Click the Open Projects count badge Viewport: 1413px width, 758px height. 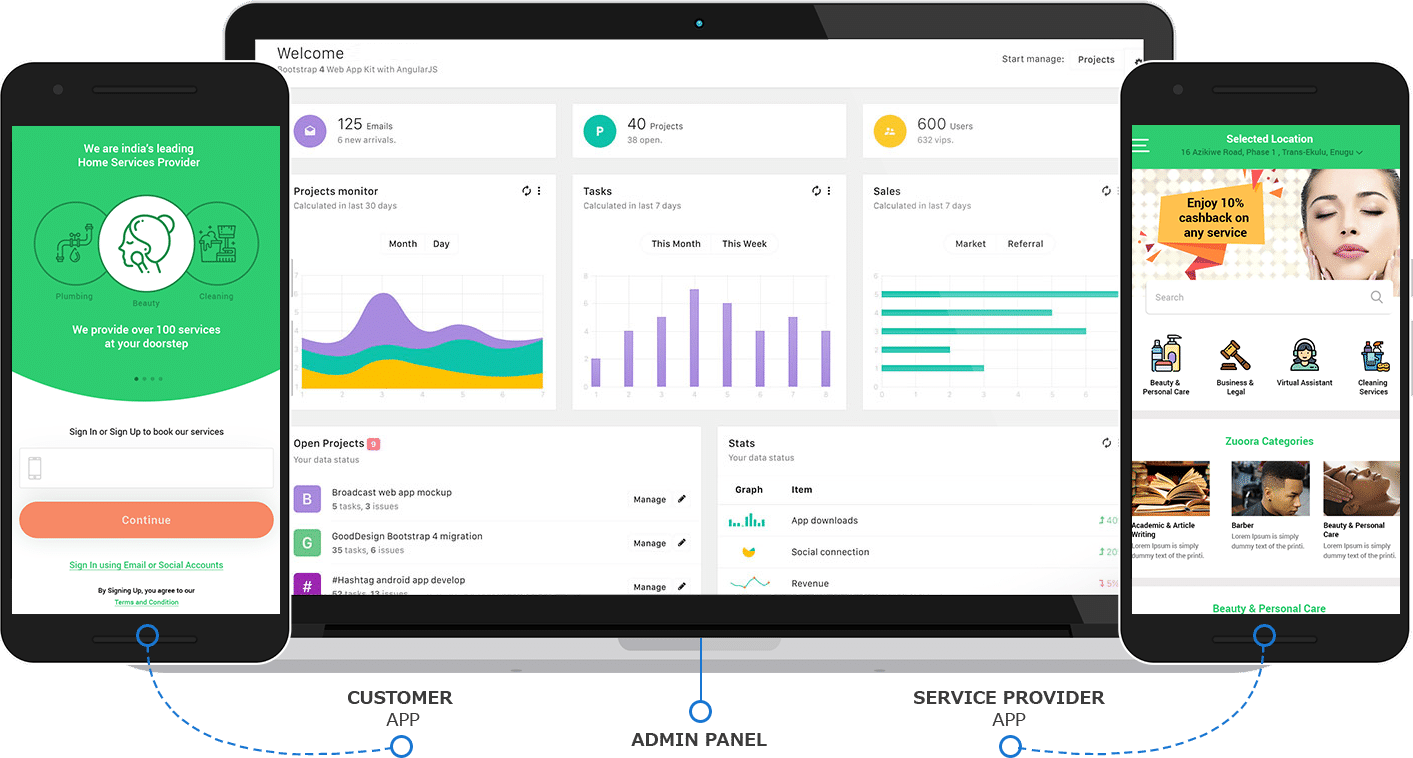pyautogui.click(x=373, y=444)
